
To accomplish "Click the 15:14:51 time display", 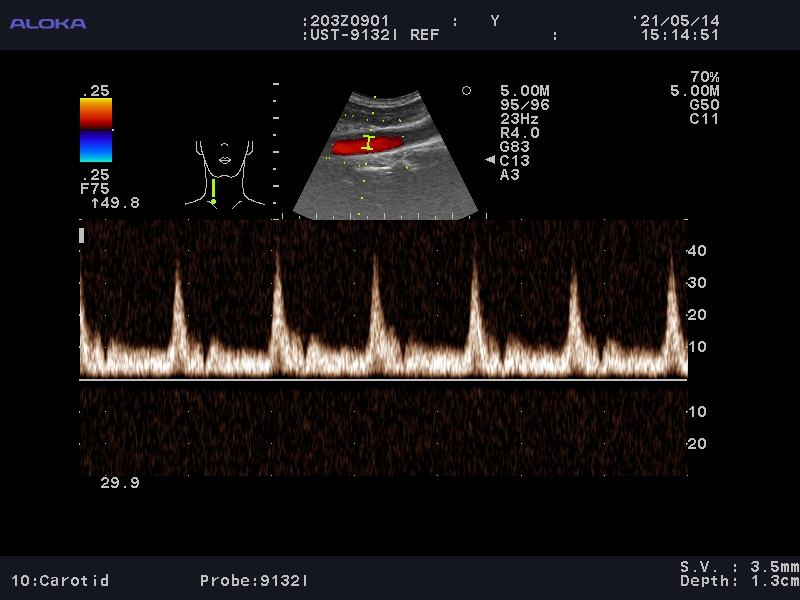I will [x=680, y=34].
